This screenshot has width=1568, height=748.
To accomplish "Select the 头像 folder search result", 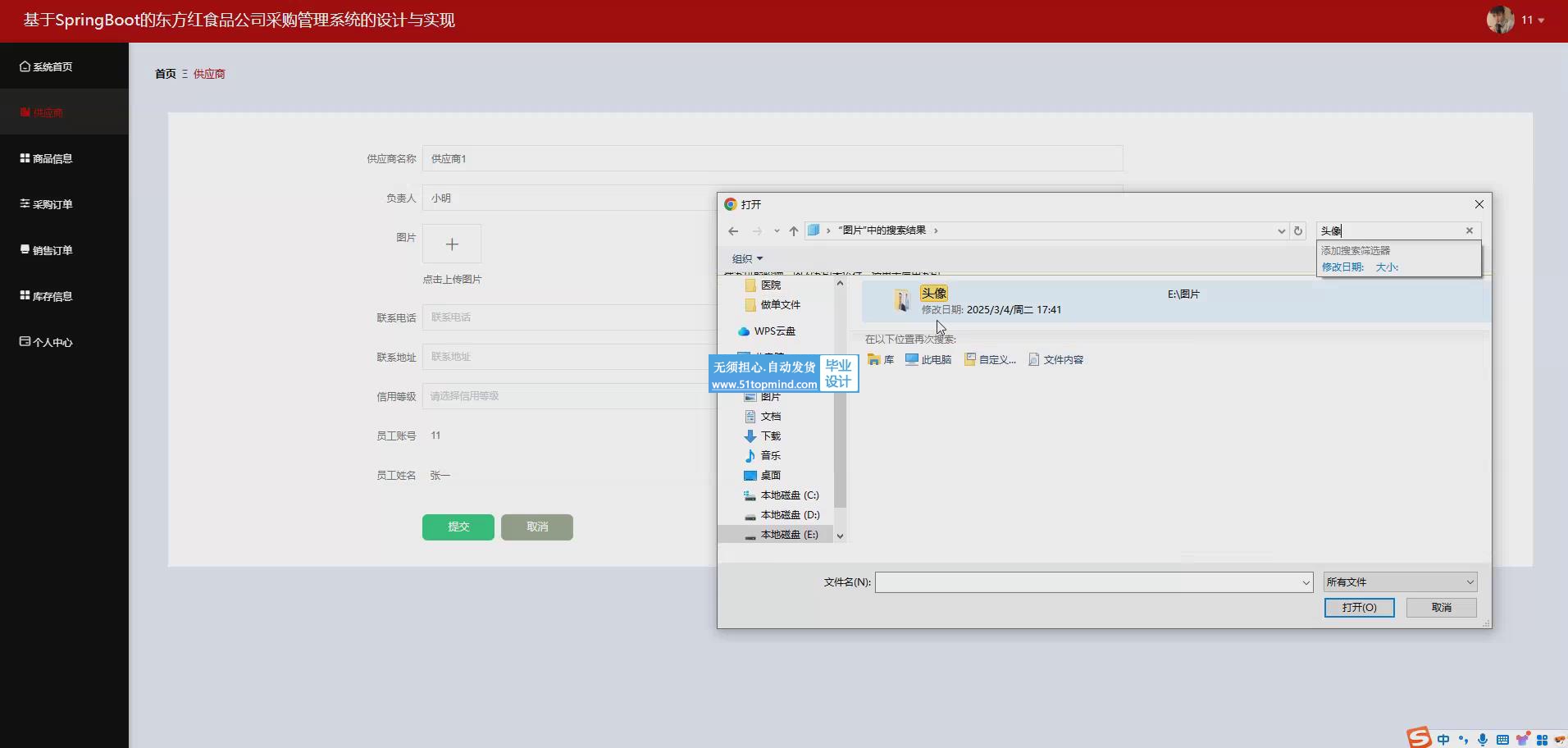I will [x=933, y=294].
